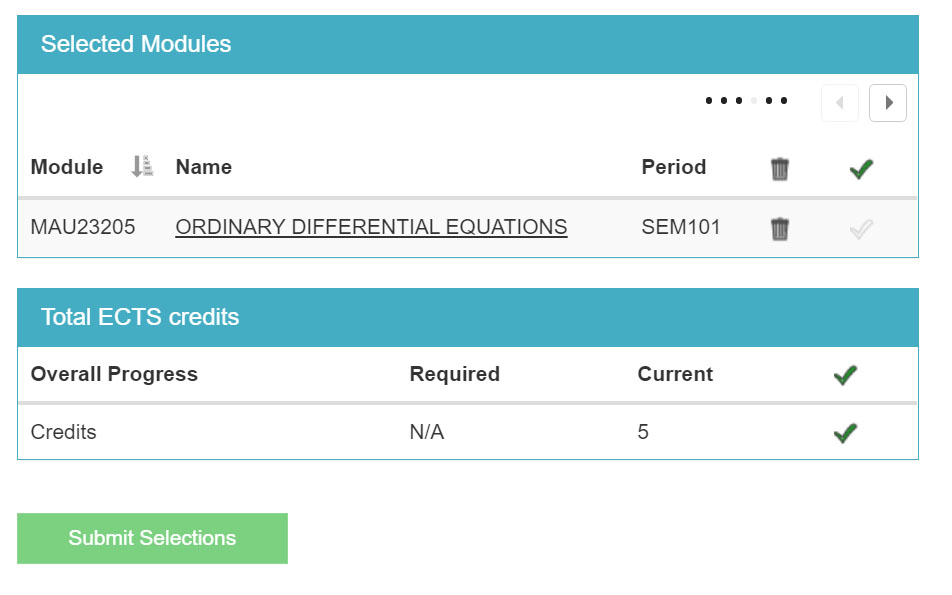952x595 pixels.
Task: Click the green checkmark column header icon
Action: click(861, 169)
